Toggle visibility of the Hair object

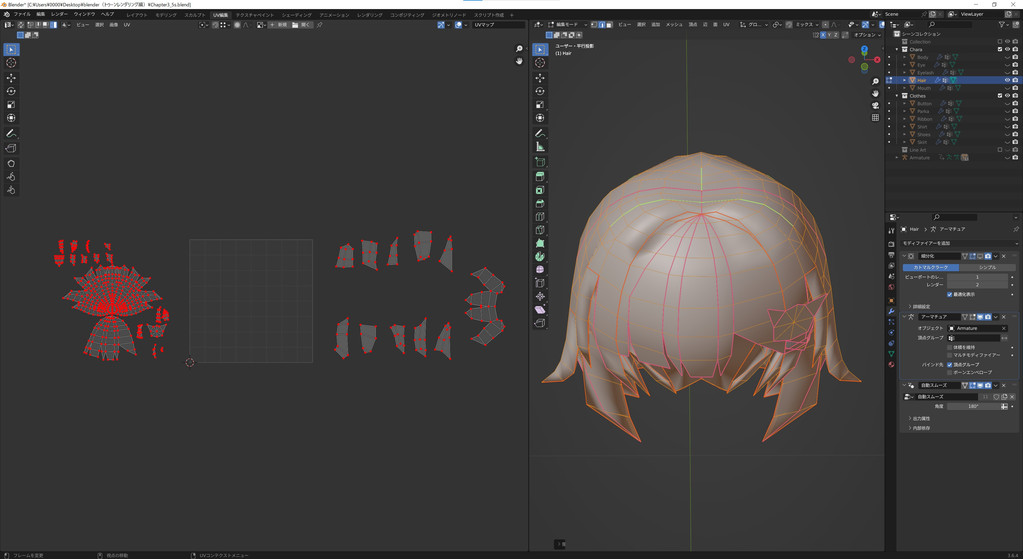(1007, 80)
